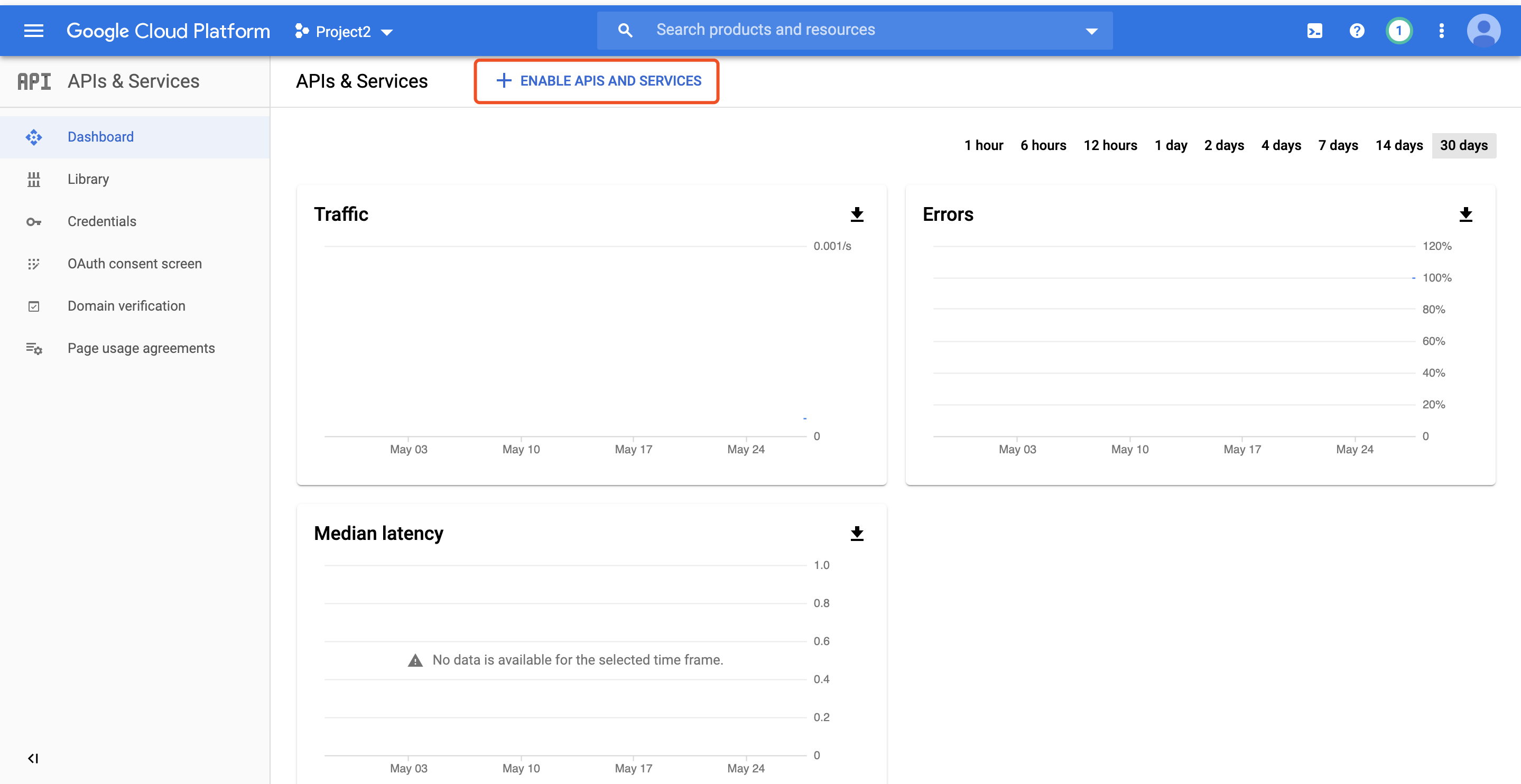Screen dimensions: 1521x784
Task: Download the Traffic chart data
Action: tap(856, 214)
